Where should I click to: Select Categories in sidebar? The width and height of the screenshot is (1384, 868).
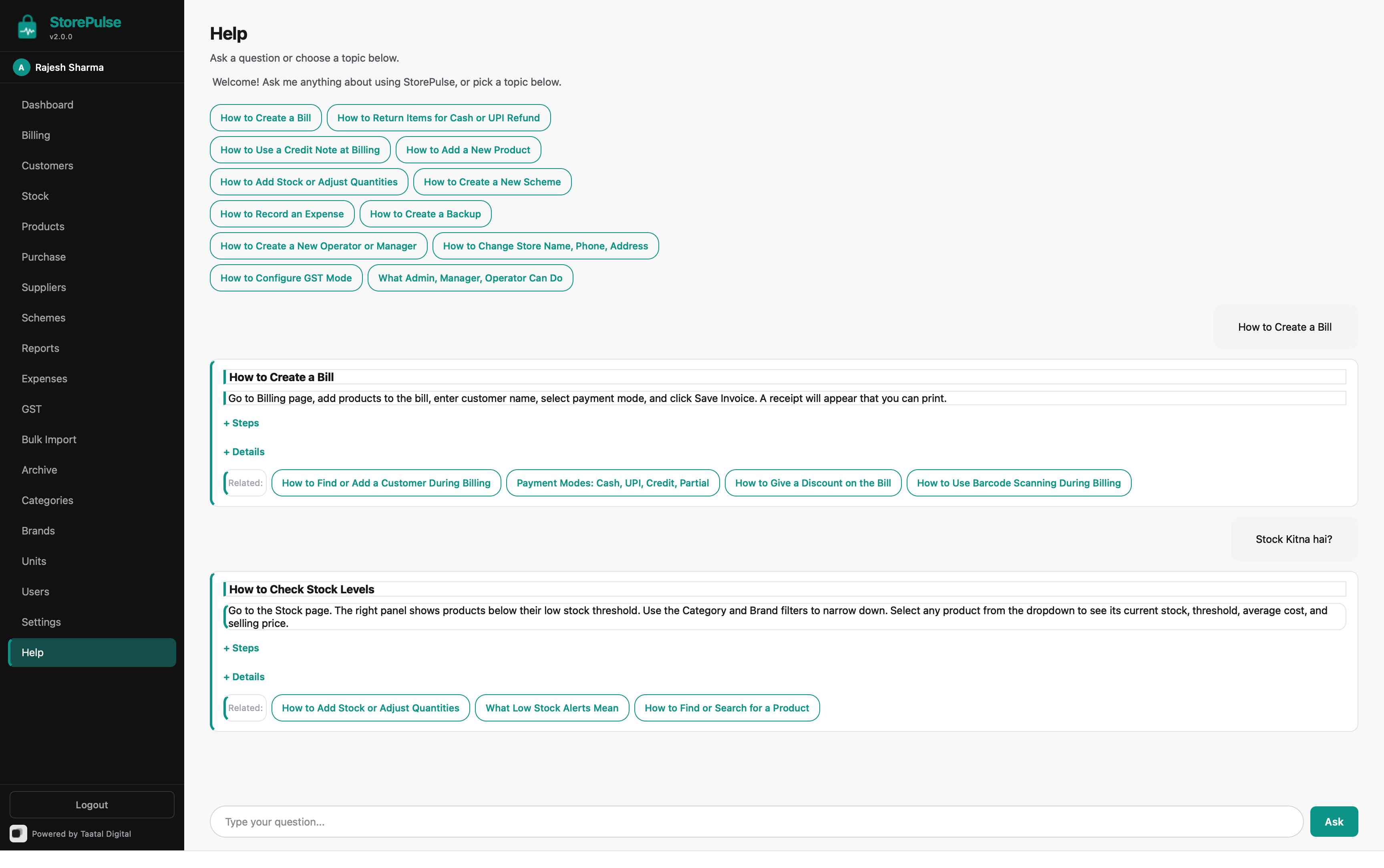92,500
